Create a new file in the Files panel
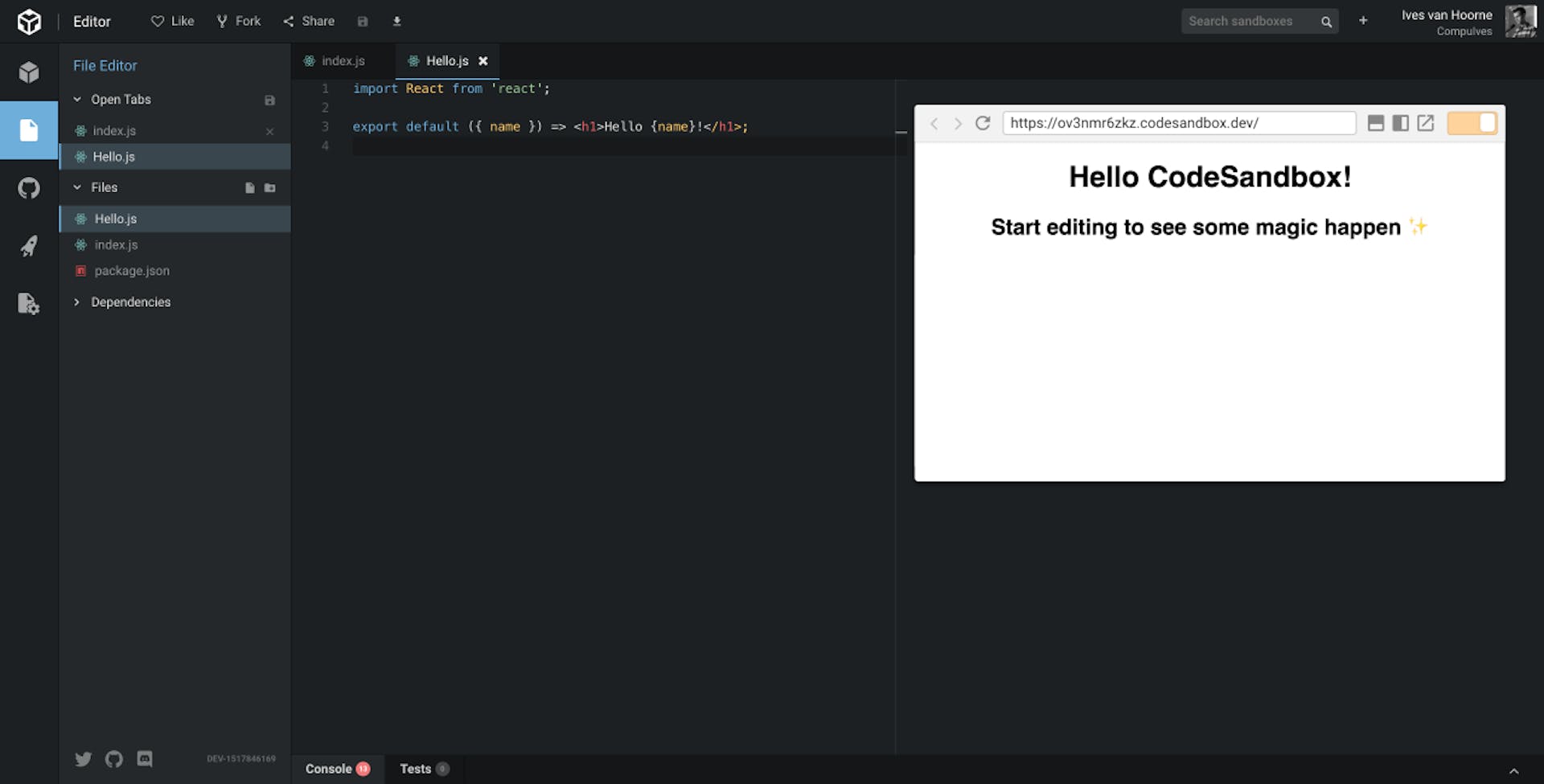 249,187
